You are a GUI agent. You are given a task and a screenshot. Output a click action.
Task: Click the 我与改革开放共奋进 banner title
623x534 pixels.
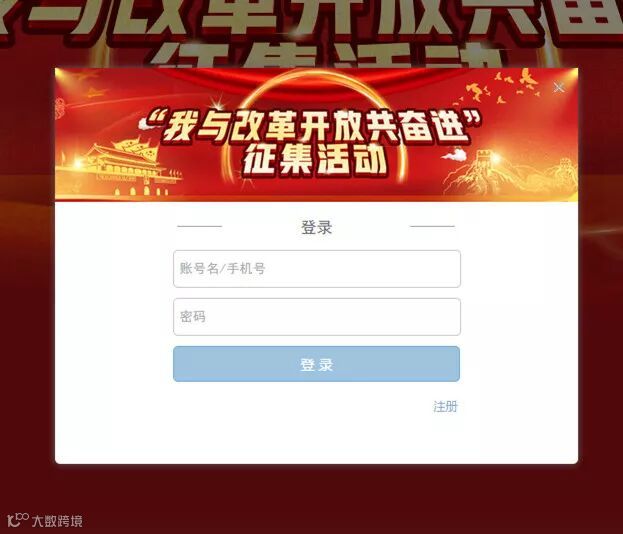tap(314, 126)
